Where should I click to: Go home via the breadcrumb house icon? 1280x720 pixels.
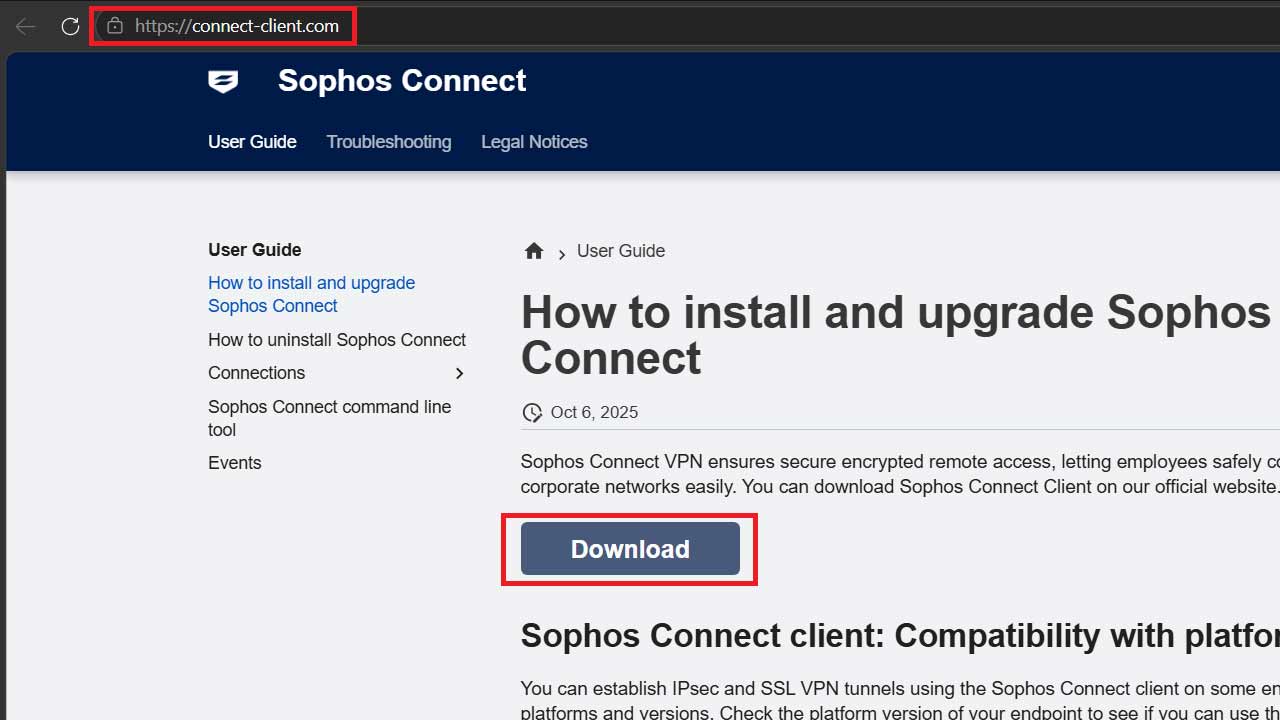pyautogui.click(x=534, y=251)
